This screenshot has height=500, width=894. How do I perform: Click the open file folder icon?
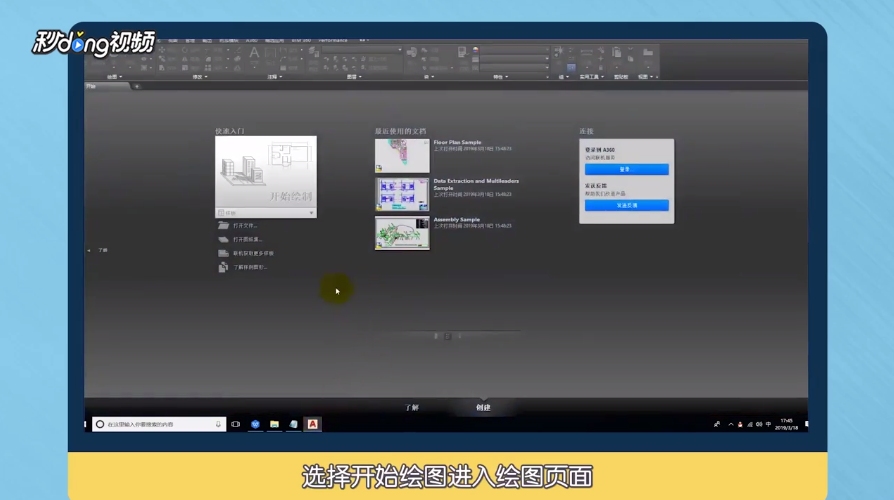click(224, 226)
